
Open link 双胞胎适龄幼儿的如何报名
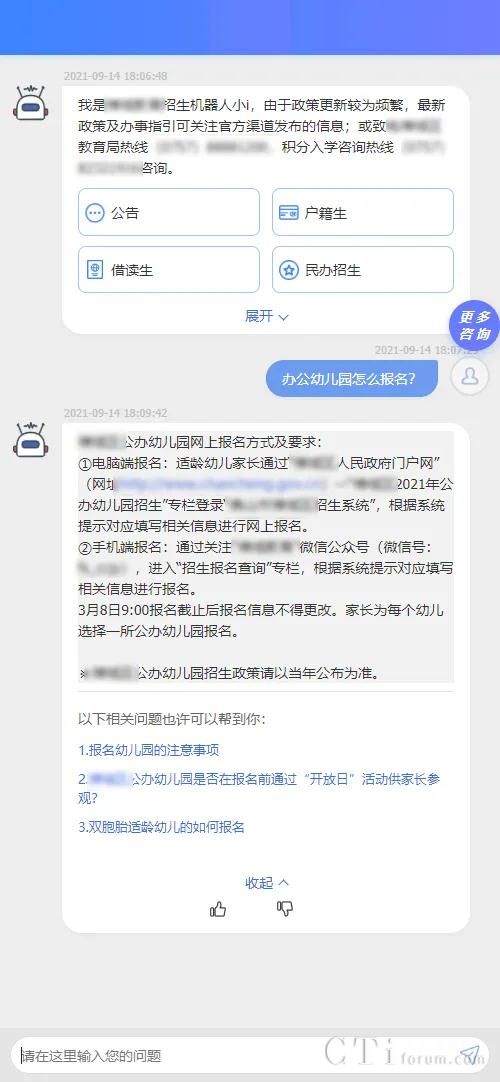(x=161, y=827)
